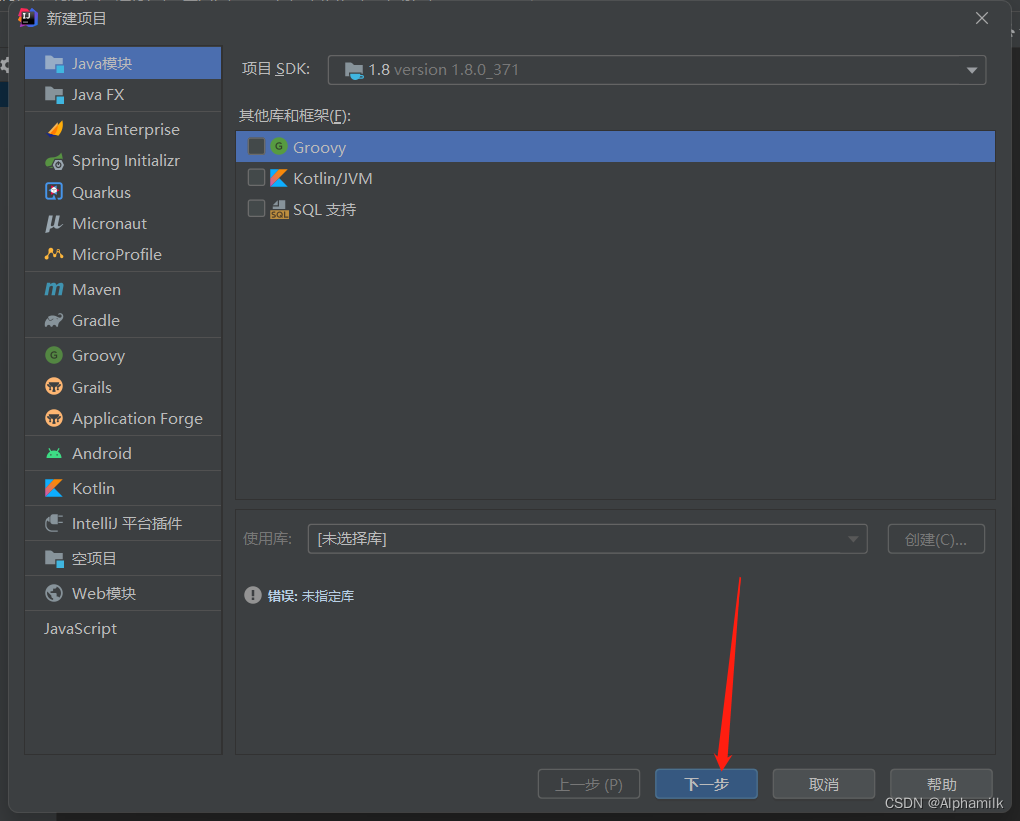1020x821 pixels.
Task: Click the Groovy icon in the frameworks list
Action: coord(278,146)
